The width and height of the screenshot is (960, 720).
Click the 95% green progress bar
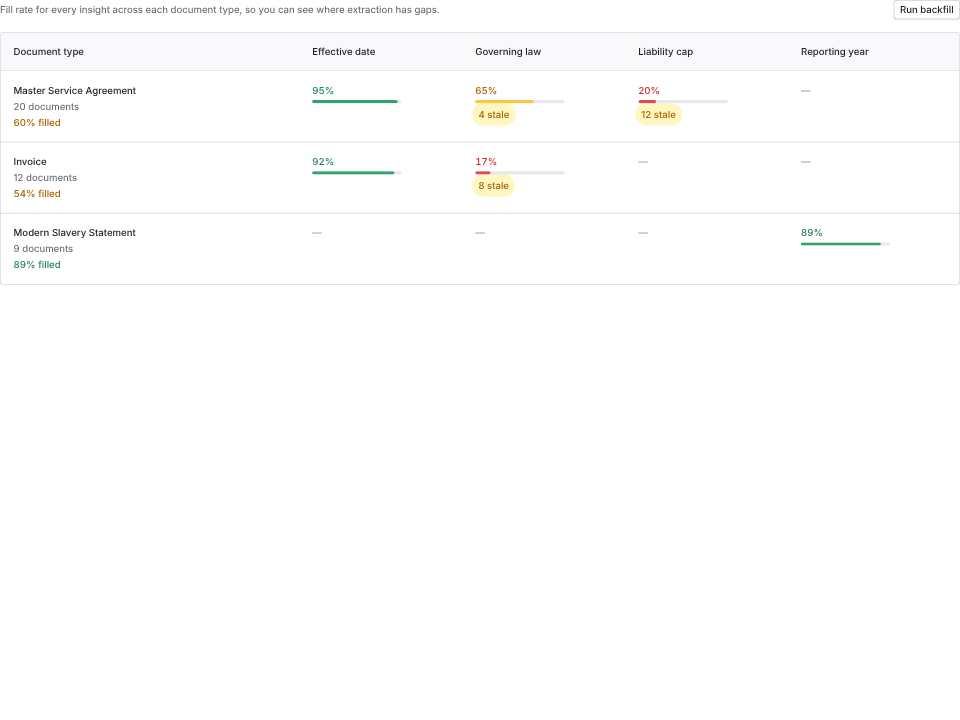[357, 102]
